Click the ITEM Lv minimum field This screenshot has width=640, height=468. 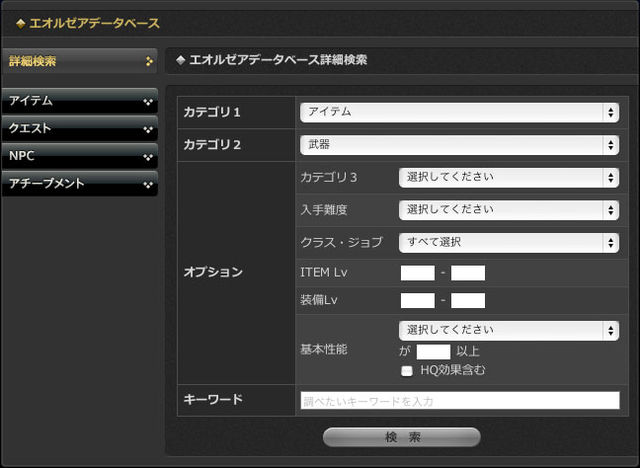(418, 273)
